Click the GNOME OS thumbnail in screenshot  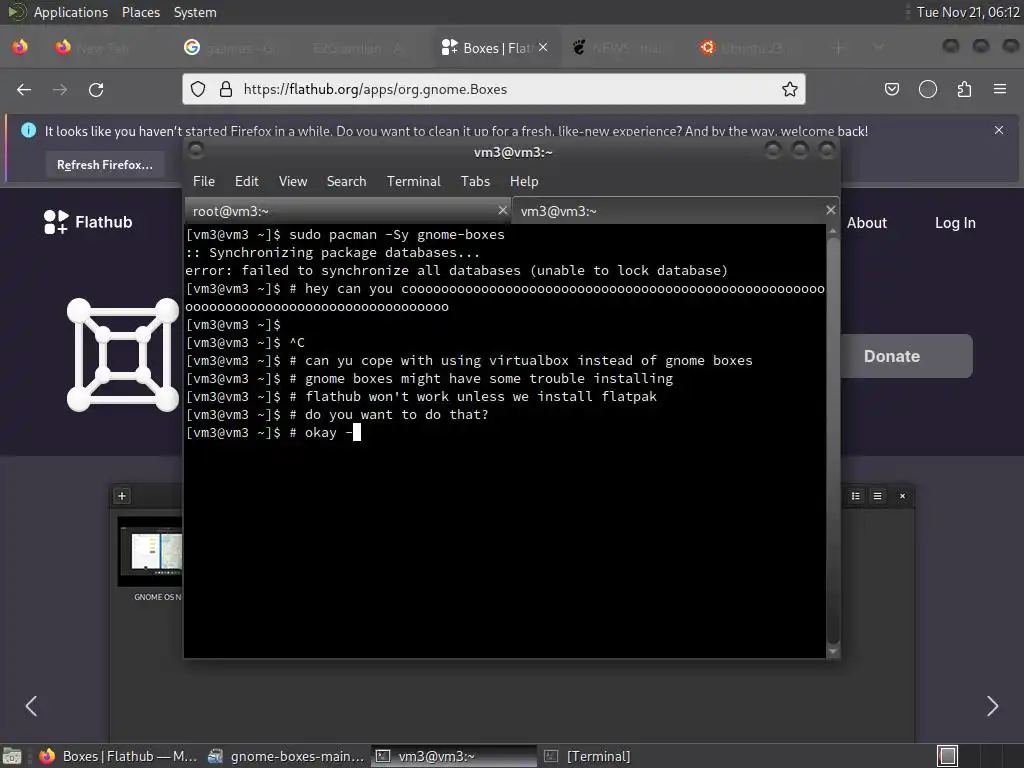[x=150, y=552]
